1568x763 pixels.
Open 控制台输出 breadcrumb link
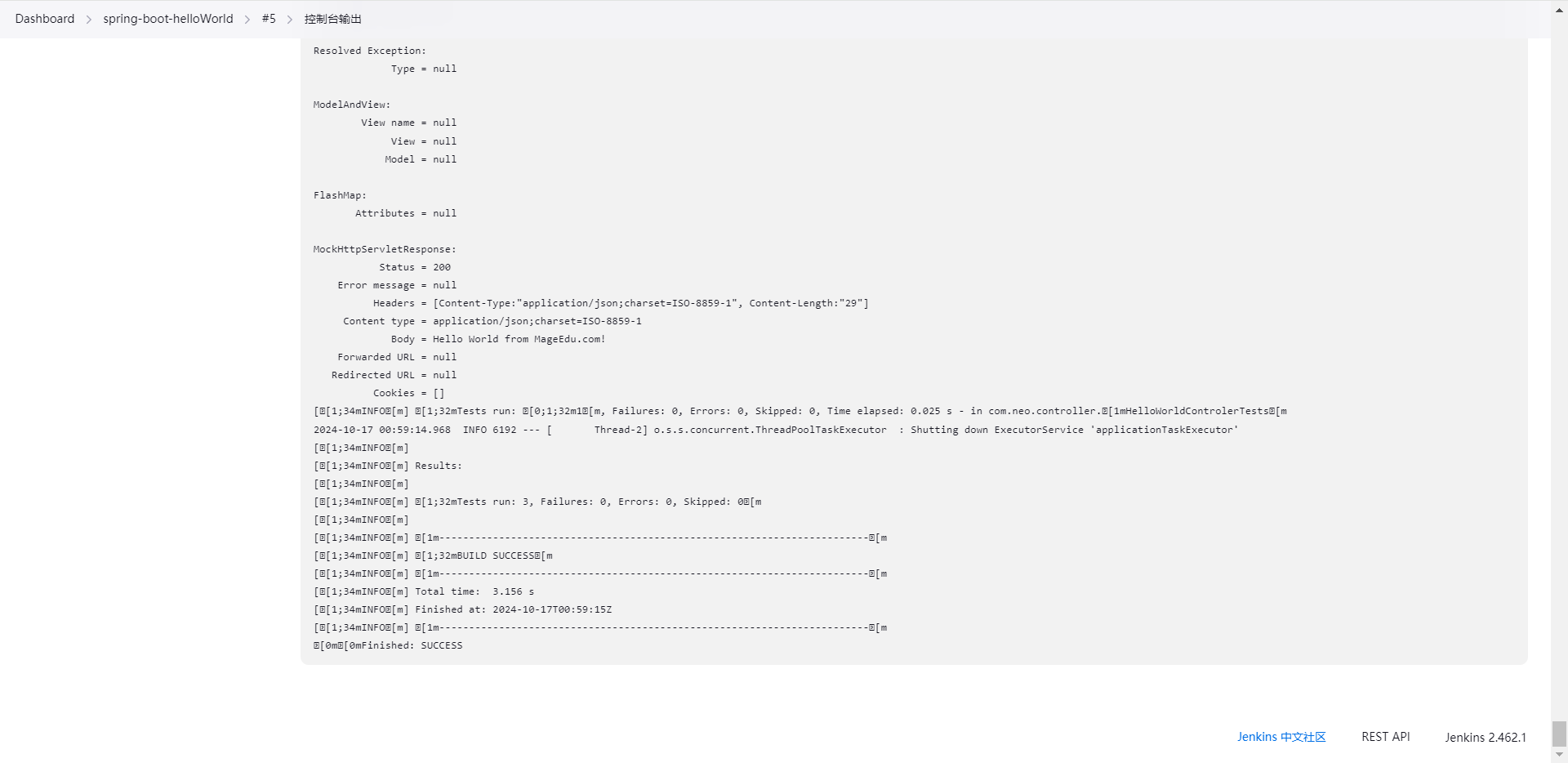point(333,19)
